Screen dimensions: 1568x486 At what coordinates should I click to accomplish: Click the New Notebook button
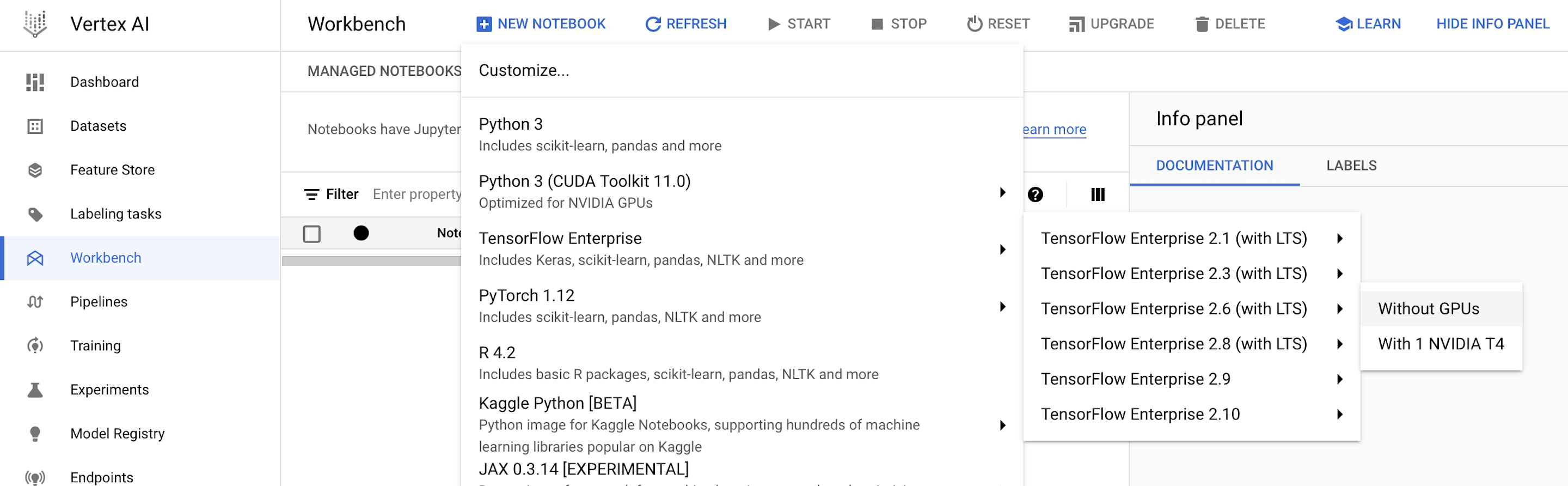click(x=541, y=24)
